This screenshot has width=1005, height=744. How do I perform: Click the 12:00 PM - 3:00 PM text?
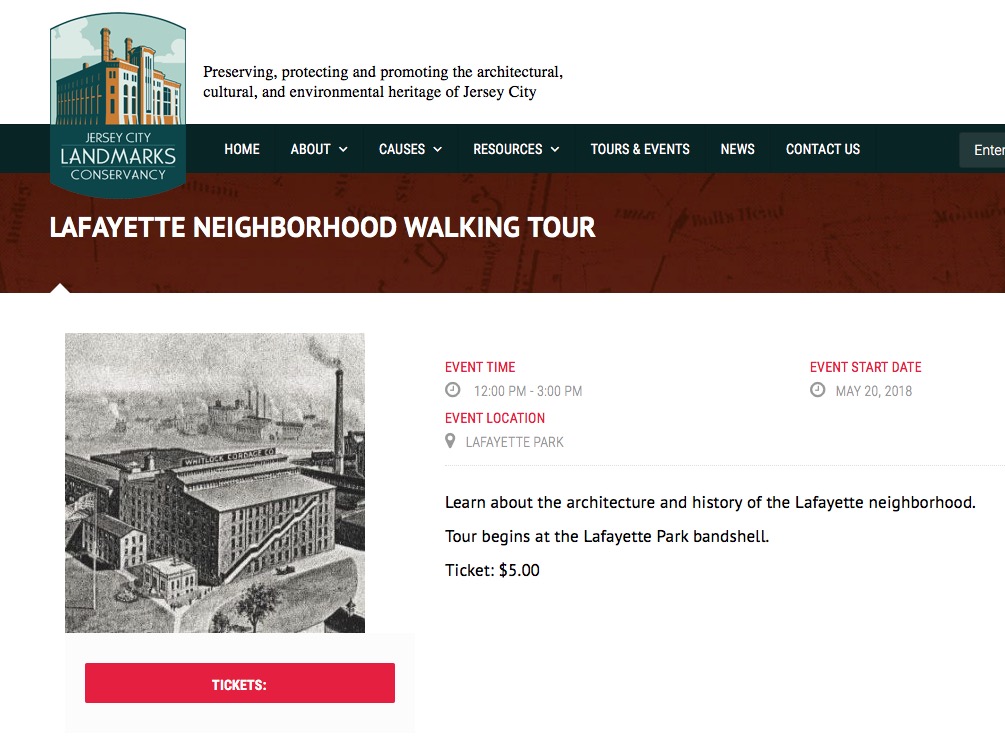[x=528, y=391]
